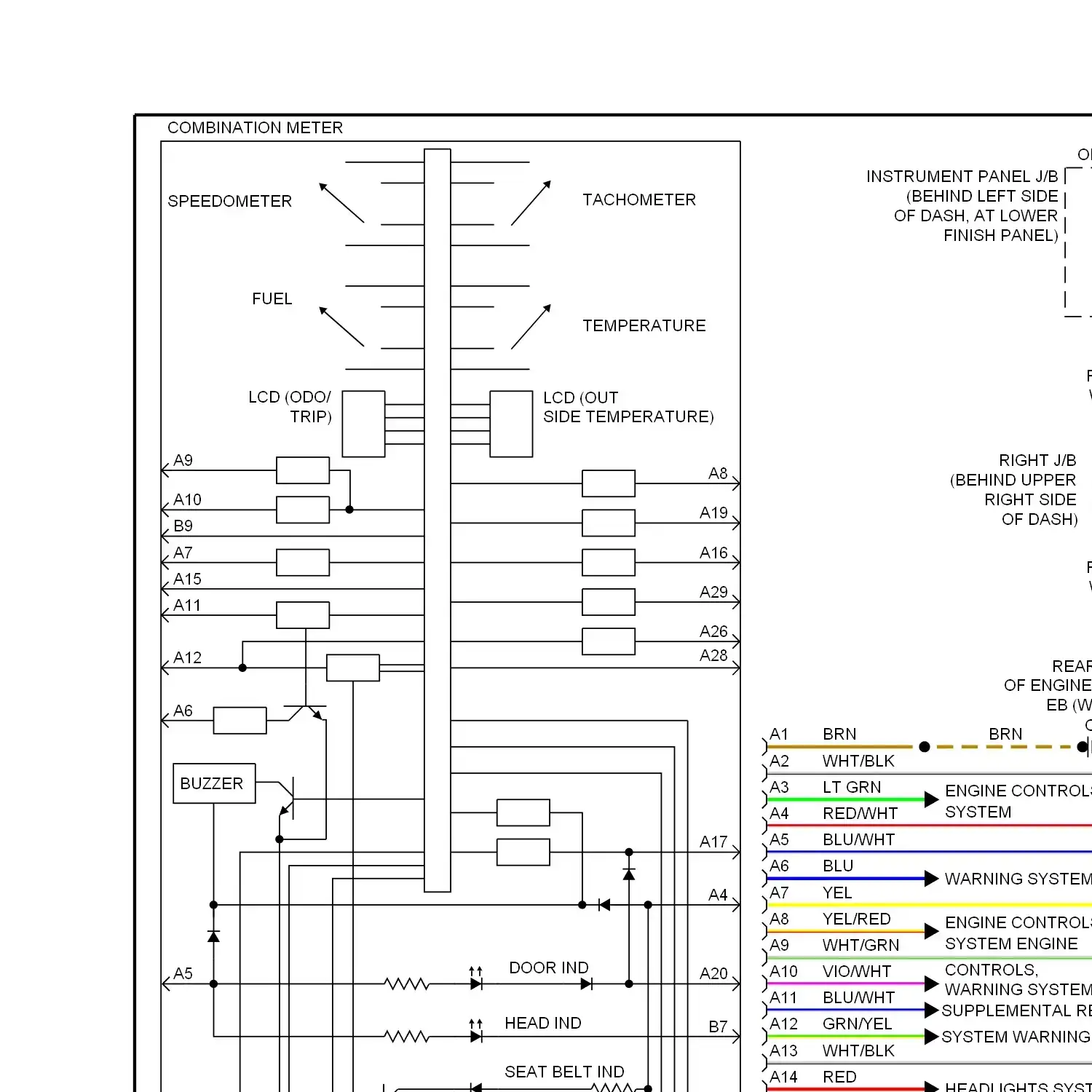Click the COMBINATION METER title text
This screenshot has width=1092, height=1092.
(x=255, y=128)
